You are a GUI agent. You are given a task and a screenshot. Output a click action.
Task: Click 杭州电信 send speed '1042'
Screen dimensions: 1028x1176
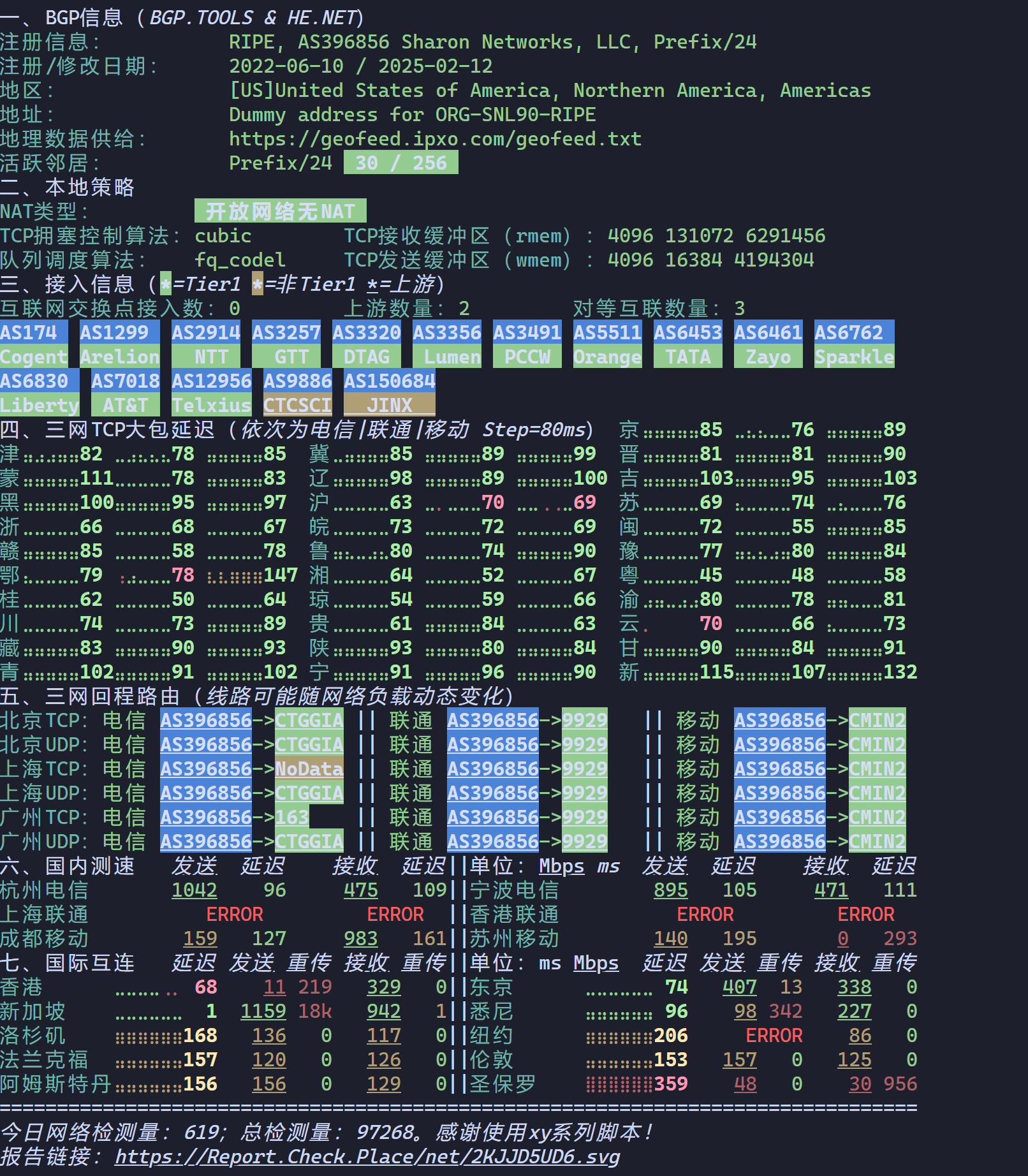[x=195, y=890]
